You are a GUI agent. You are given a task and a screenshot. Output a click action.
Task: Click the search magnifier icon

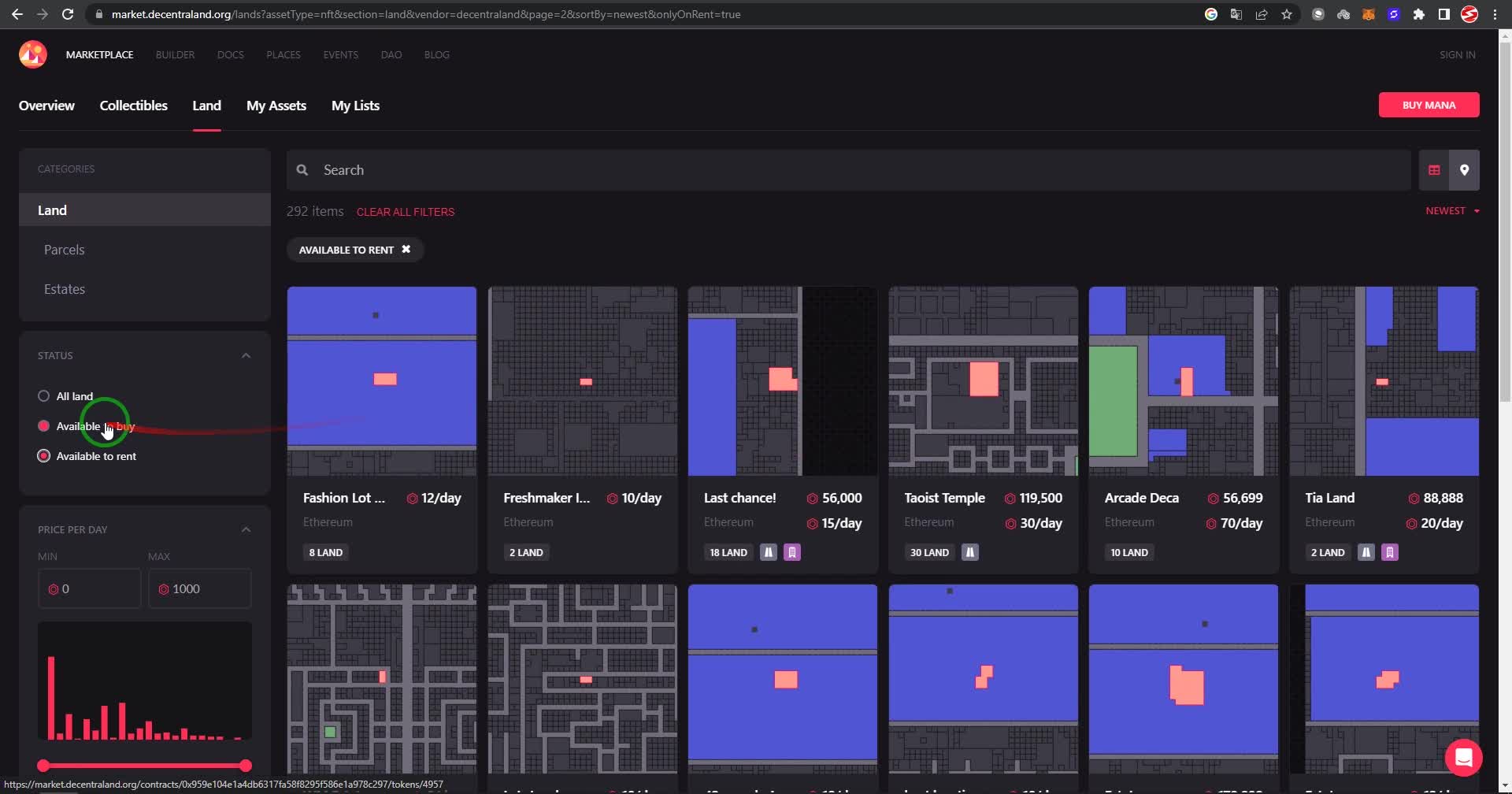(x=302, y=170)
